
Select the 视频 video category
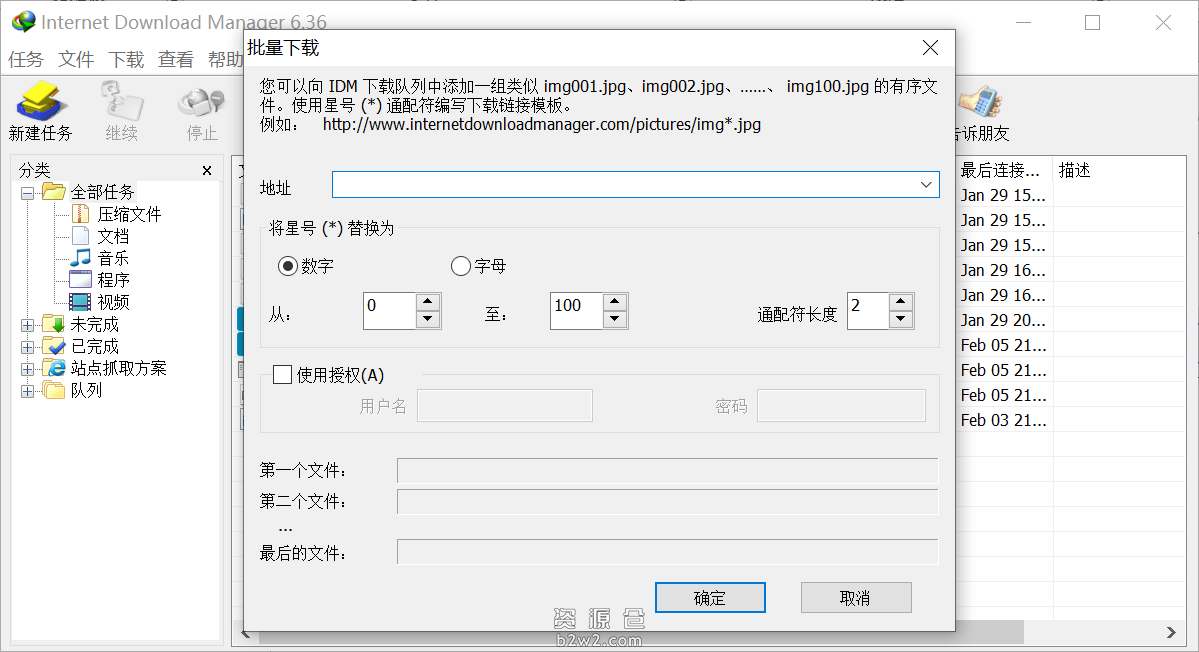click(x=112, y=302)
